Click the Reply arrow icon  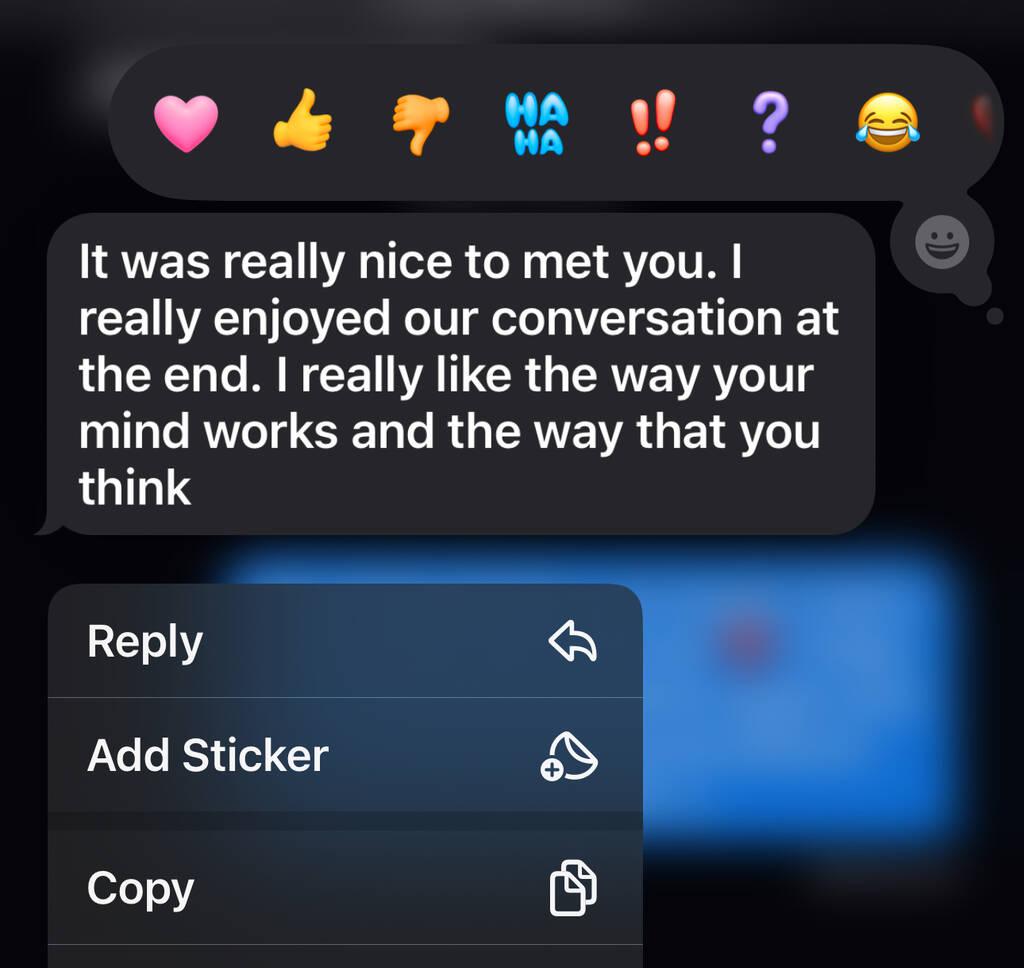pyautogui.click(x=572, y=641)
